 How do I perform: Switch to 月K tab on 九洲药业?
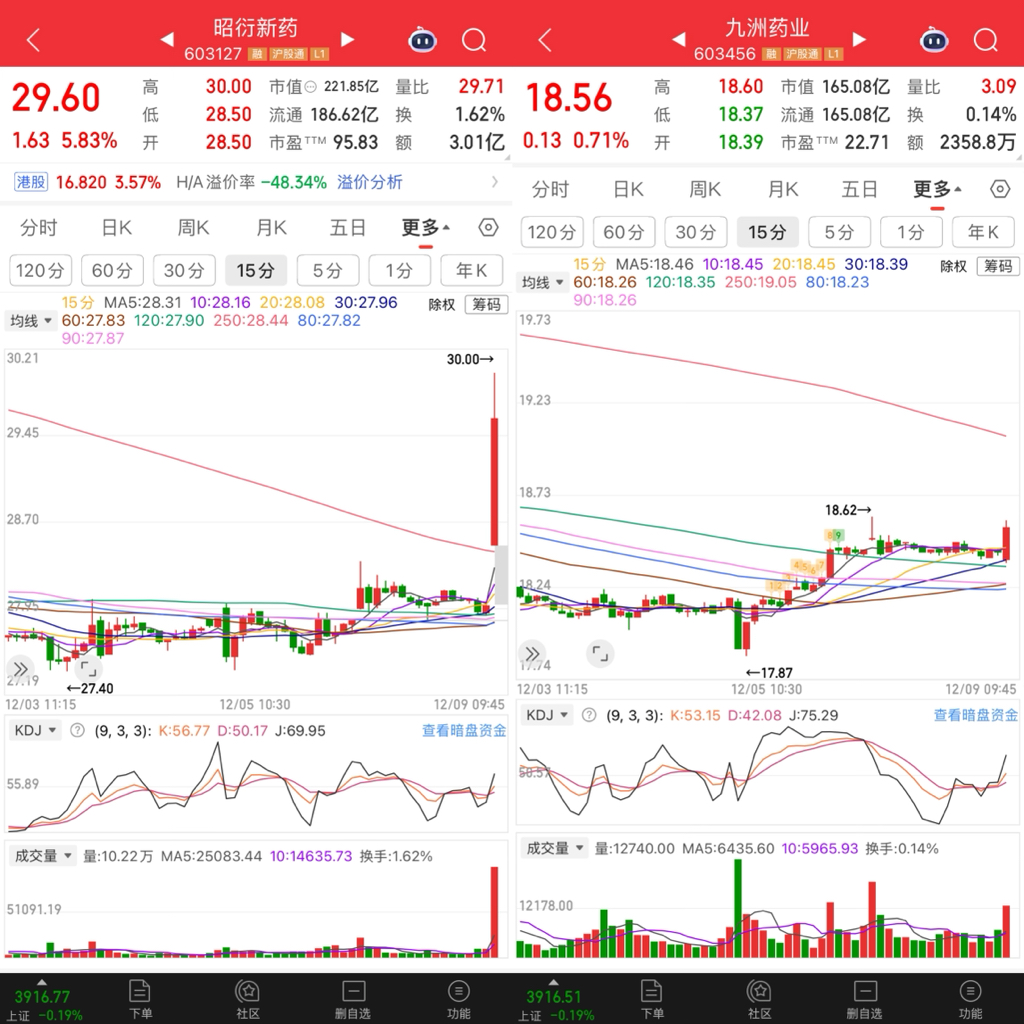click(x=783, y=189)
